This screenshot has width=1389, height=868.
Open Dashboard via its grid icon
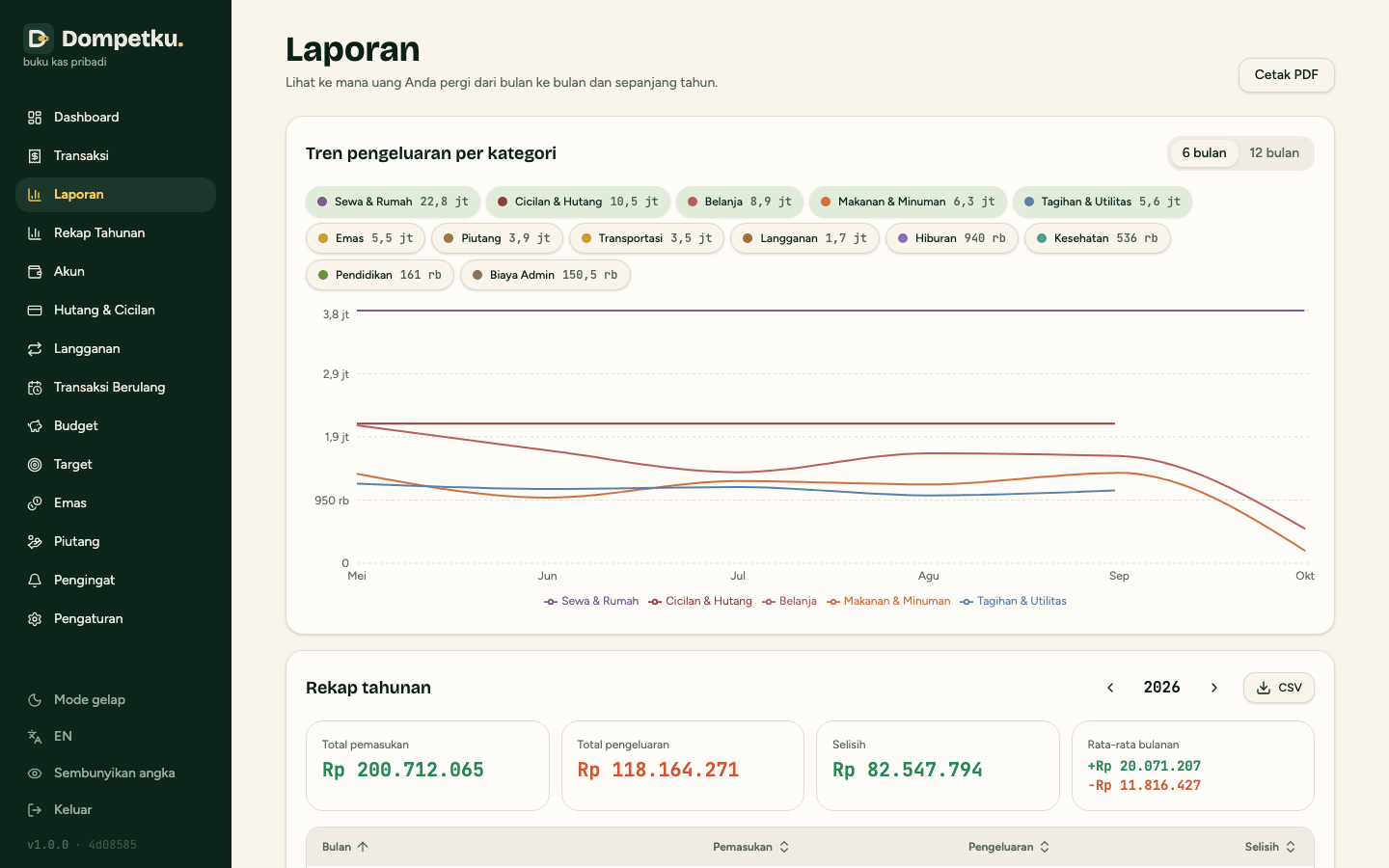point(35,118)
